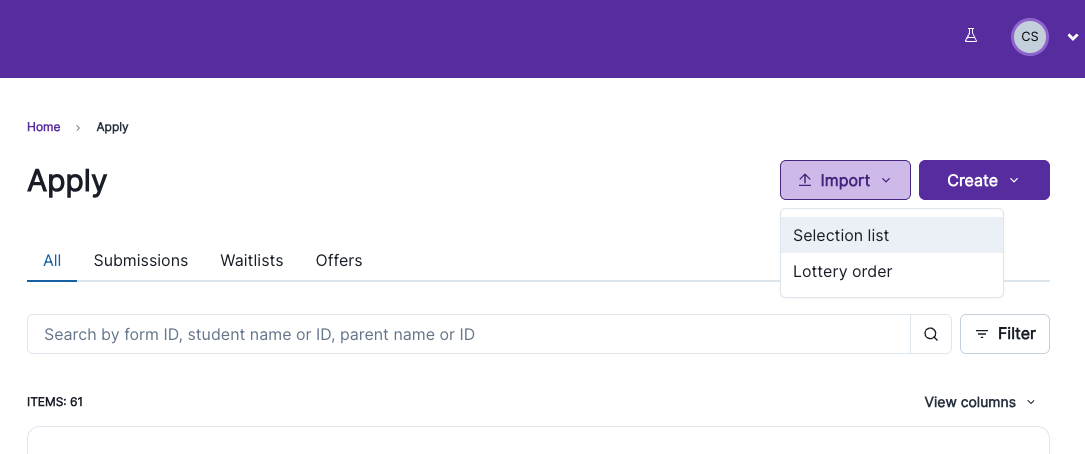Open the CS user avatar
1085x454 pixels.
tap(1029, 37)
